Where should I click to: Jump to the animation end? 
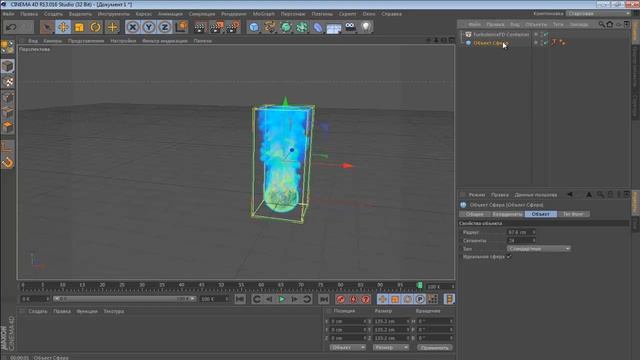pyautogui.click(x=324, y=299)
